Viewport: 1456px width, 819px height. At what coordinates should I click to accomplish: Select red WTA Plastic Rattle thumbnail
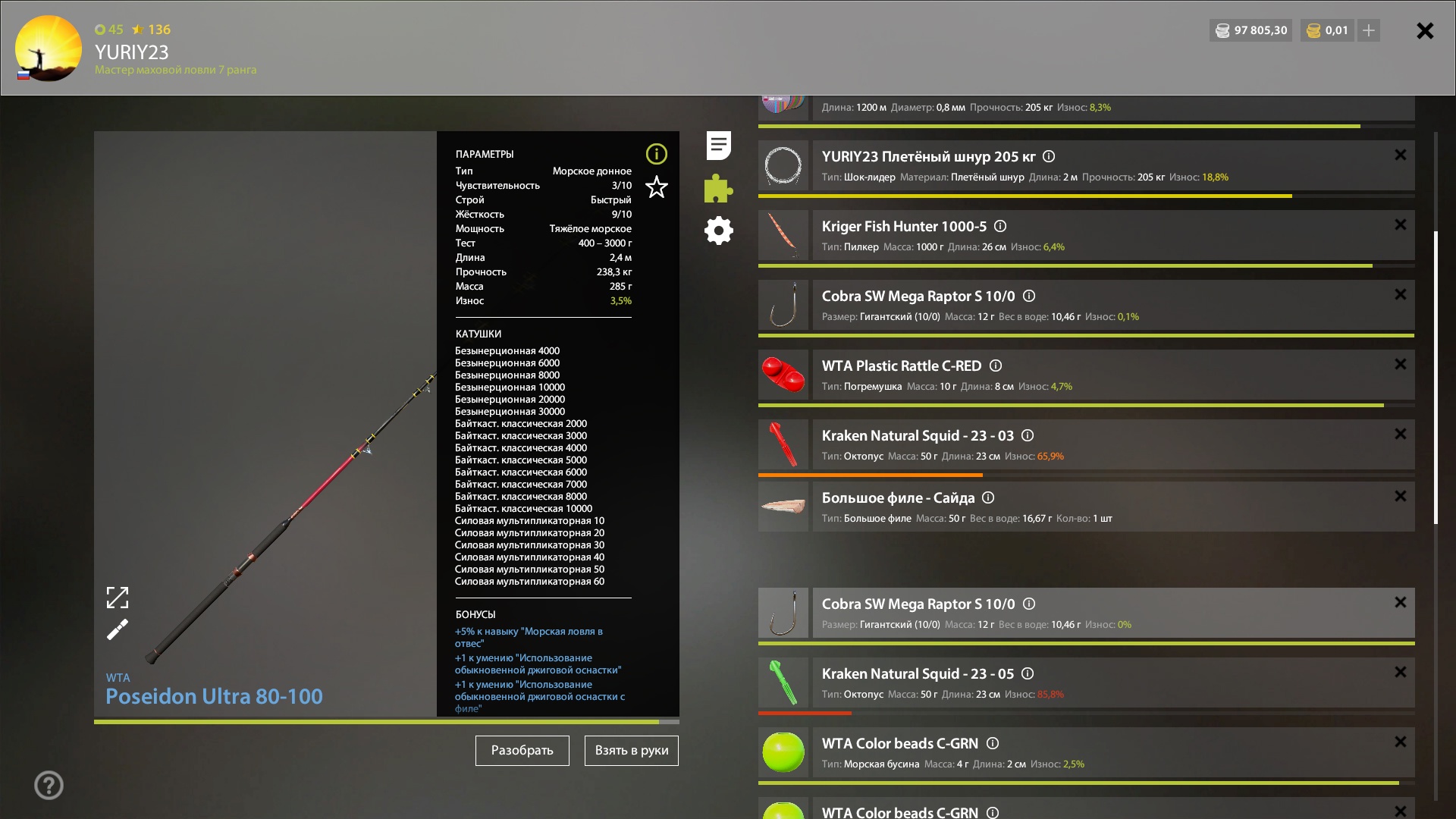(783, 375)
